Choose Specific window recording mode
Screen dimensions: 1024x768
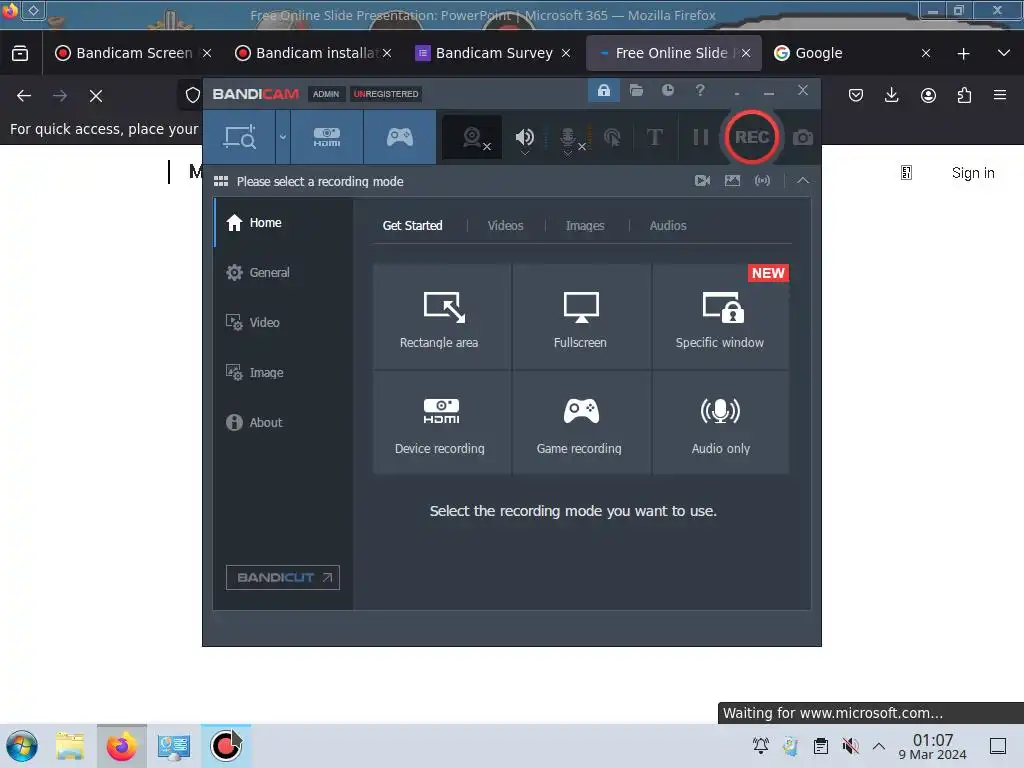tap(720, 317)
